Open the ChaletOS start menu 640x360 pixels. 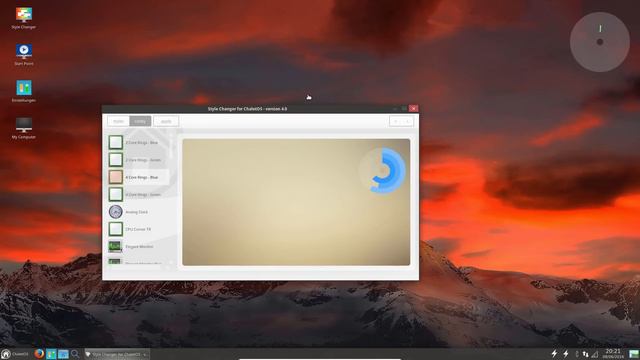[x=15, y=354]
